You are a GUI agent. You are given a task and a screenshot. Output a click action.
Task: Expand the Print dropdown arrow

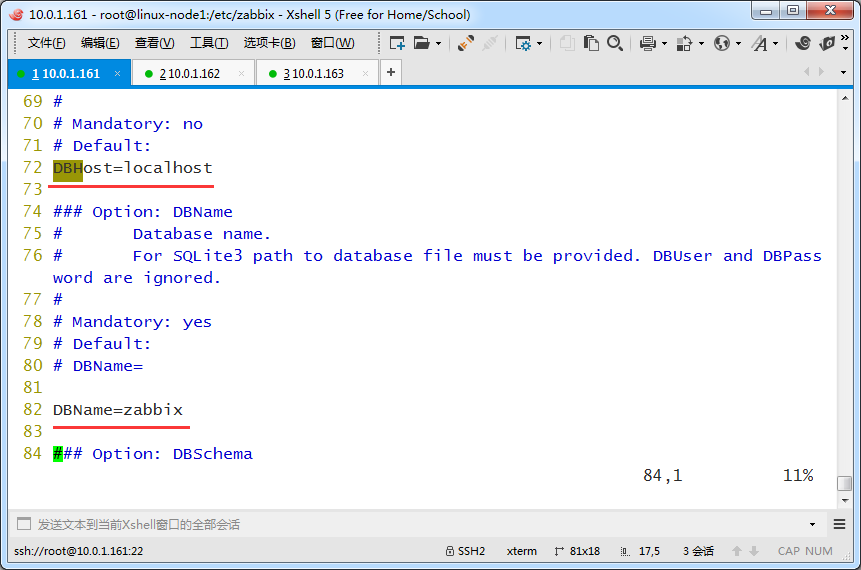(x=664, y=43)
